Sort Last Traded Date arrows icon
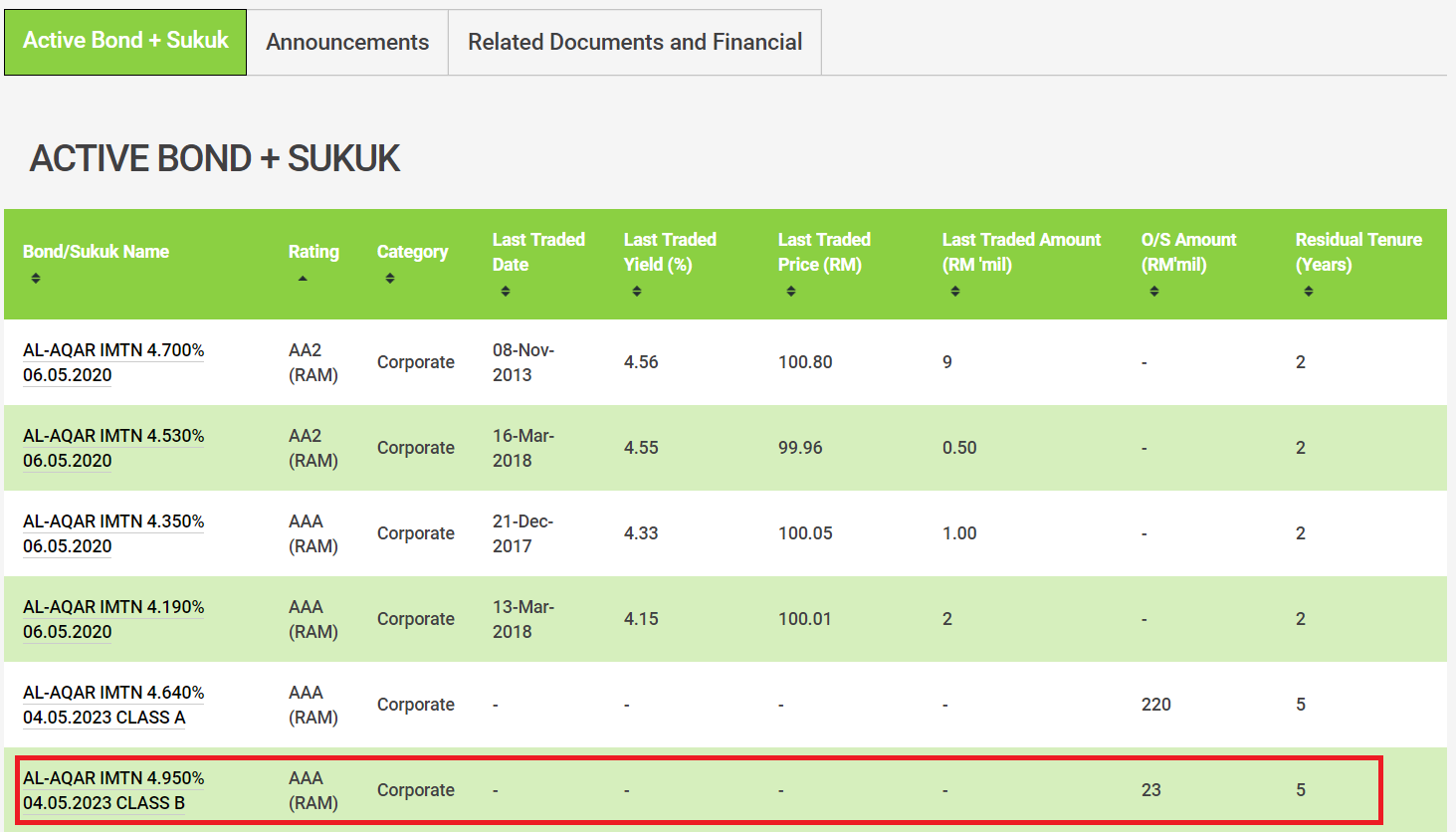Screen dimensions: 1456x832 click(506, 292)
